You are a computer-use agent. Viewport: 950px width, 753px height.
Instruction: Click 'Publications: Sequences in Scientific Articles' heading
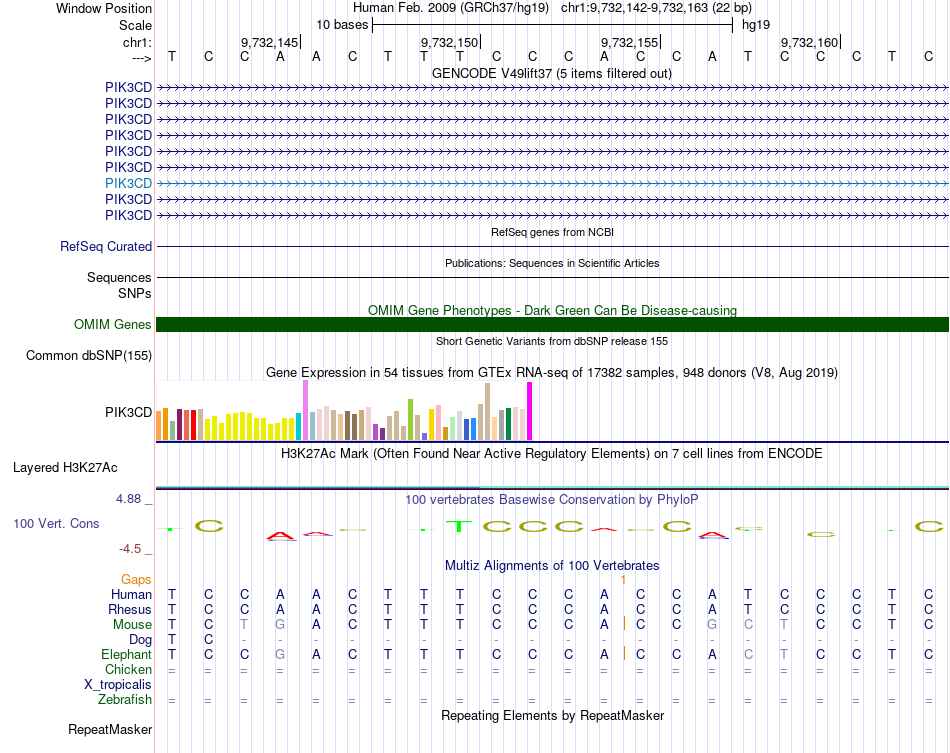click(x=552, y=263)
